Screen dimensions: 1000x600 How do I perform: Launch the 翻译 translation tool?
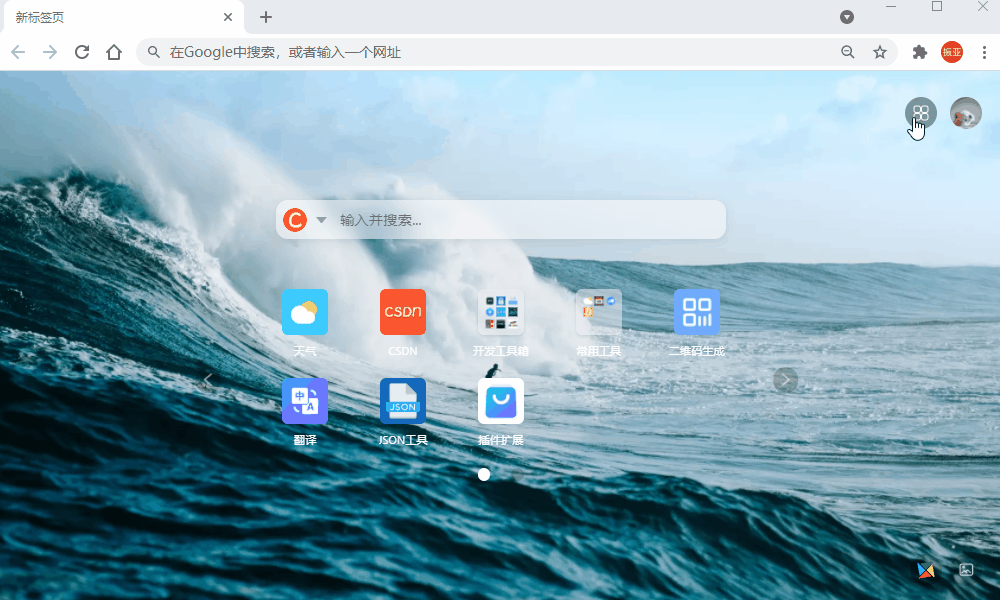(305, 400)
